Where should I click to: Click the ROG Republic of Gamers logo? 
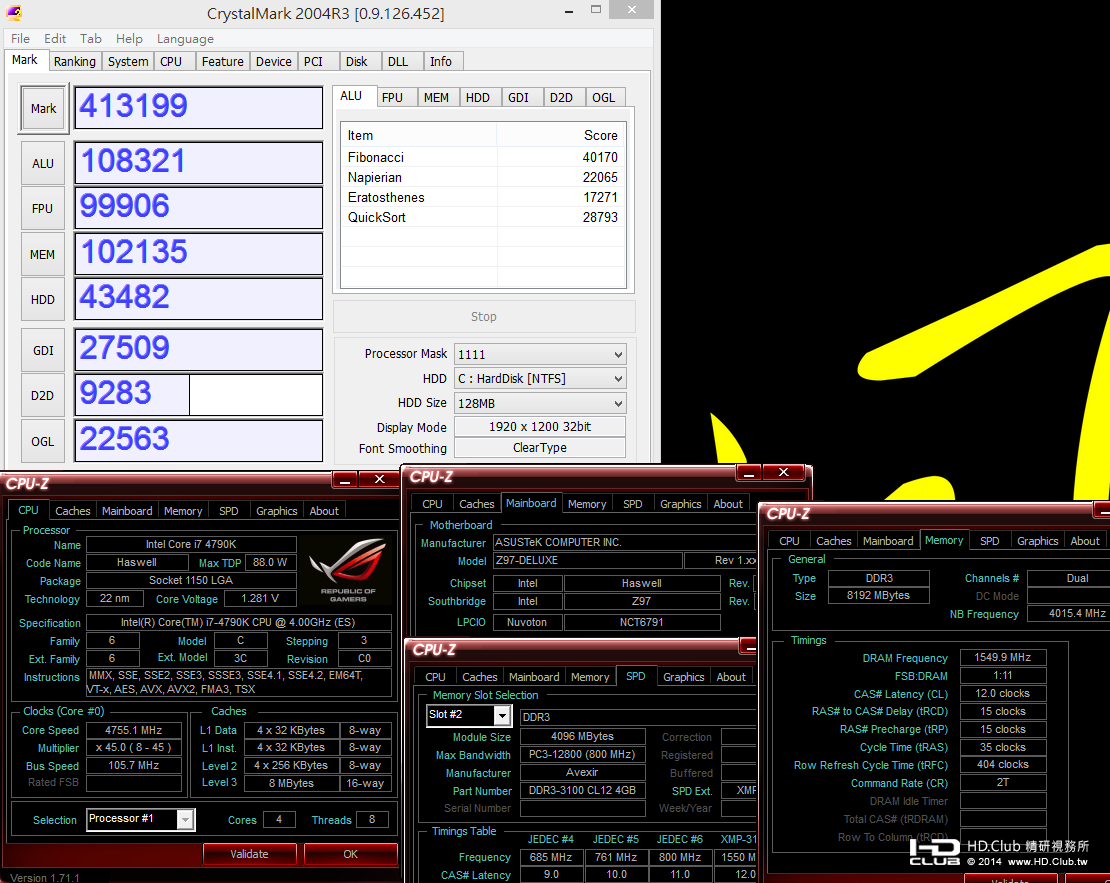pos(348,570)
